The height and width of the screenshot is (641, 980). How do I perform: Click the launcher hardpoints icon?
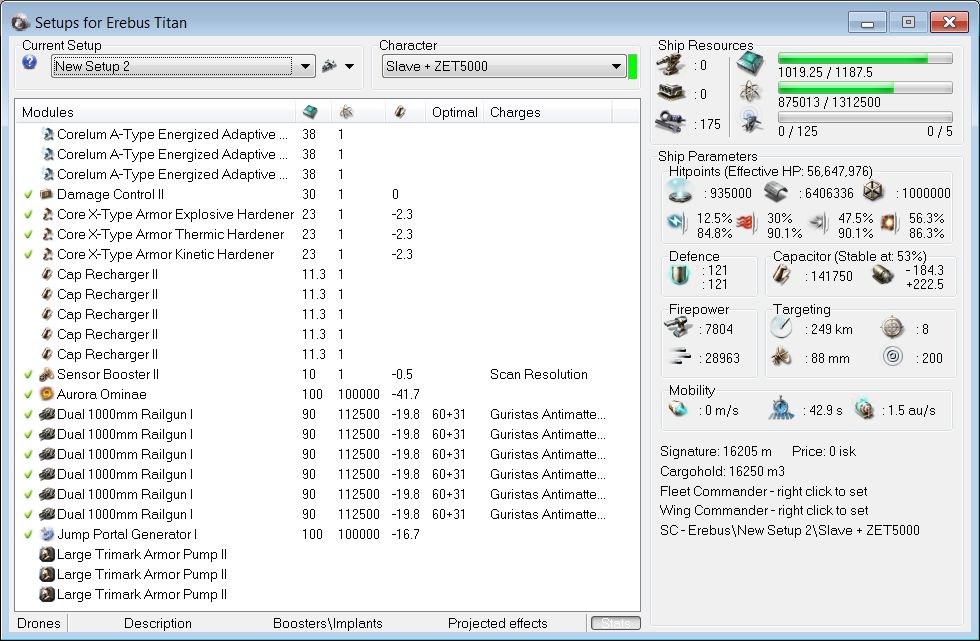(x=671, y=93)
